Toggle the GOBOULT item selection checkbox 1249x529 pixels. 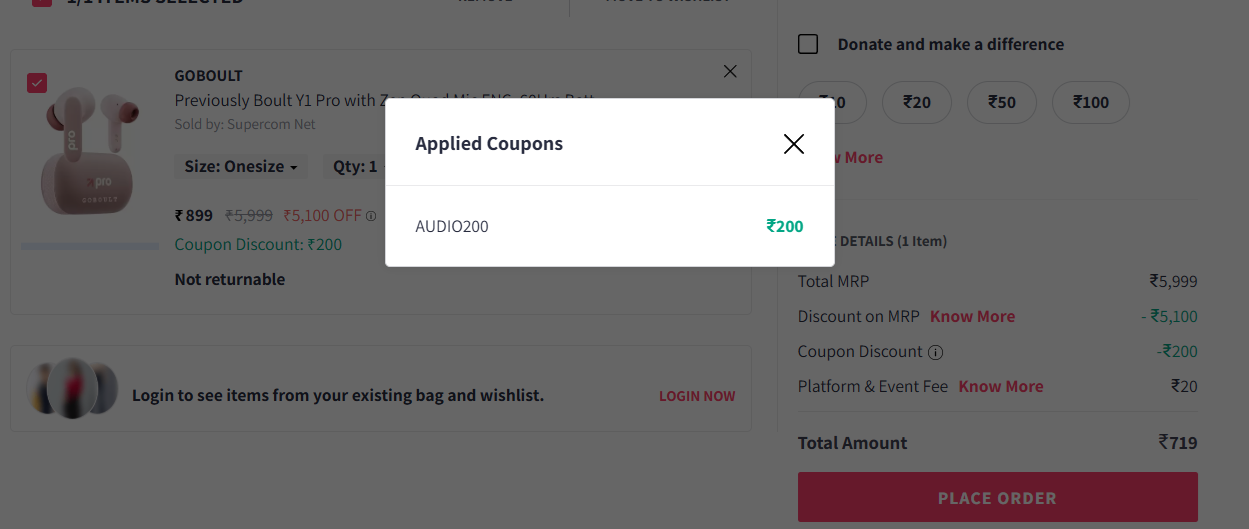point(37,83)
